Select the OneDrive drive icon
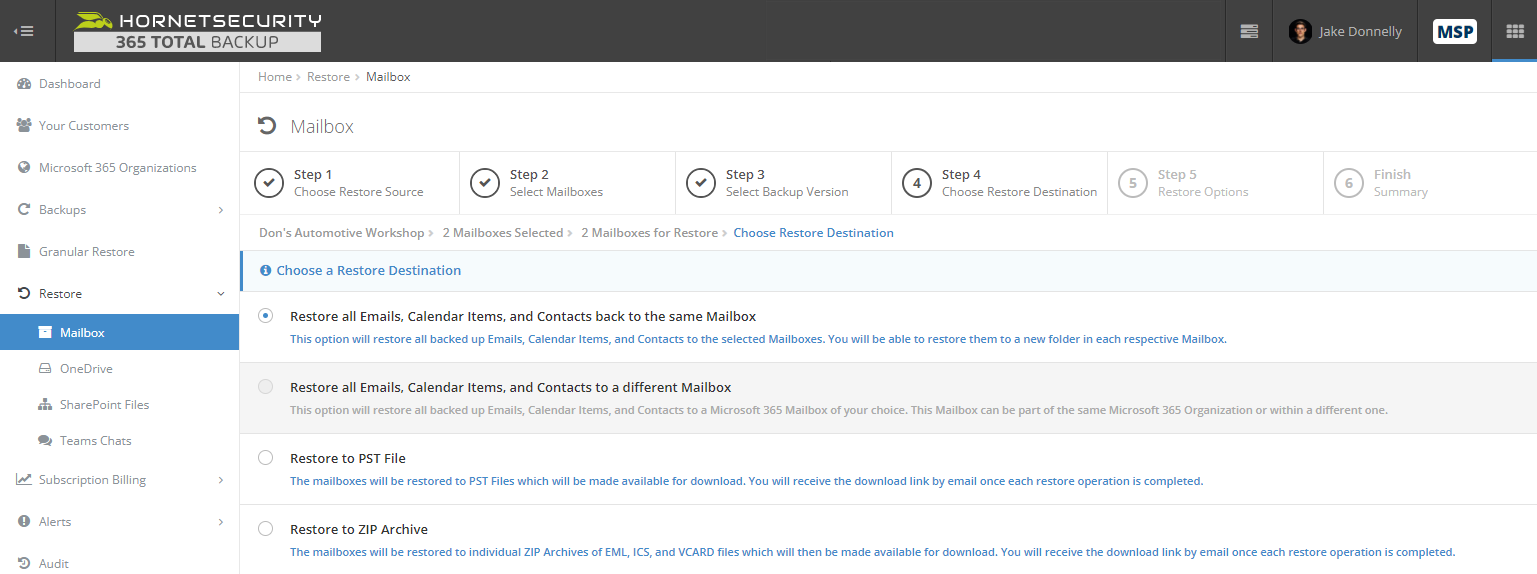1537x574 pixels. pos(45,369)
